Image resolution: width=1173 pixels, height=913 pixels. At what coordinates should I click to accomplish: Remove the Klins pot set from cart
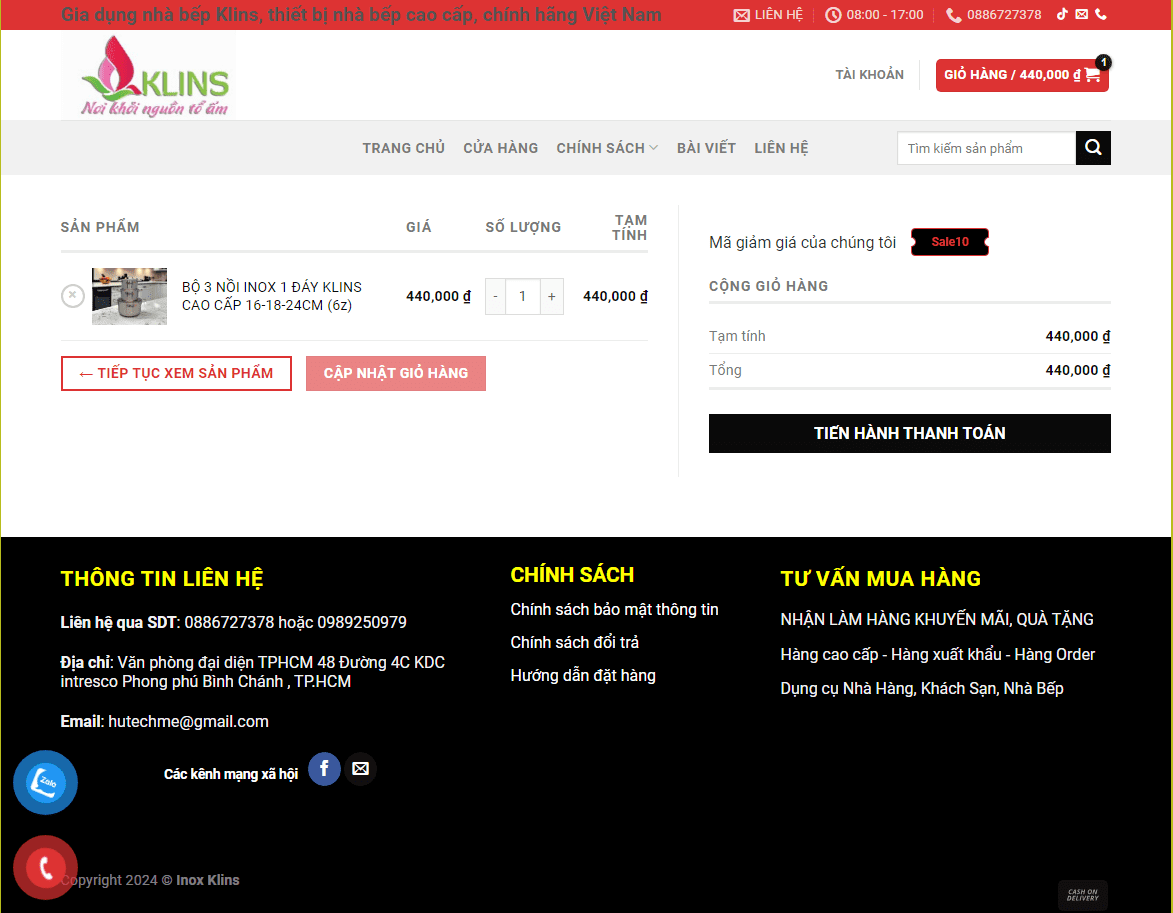click(73, 296)
